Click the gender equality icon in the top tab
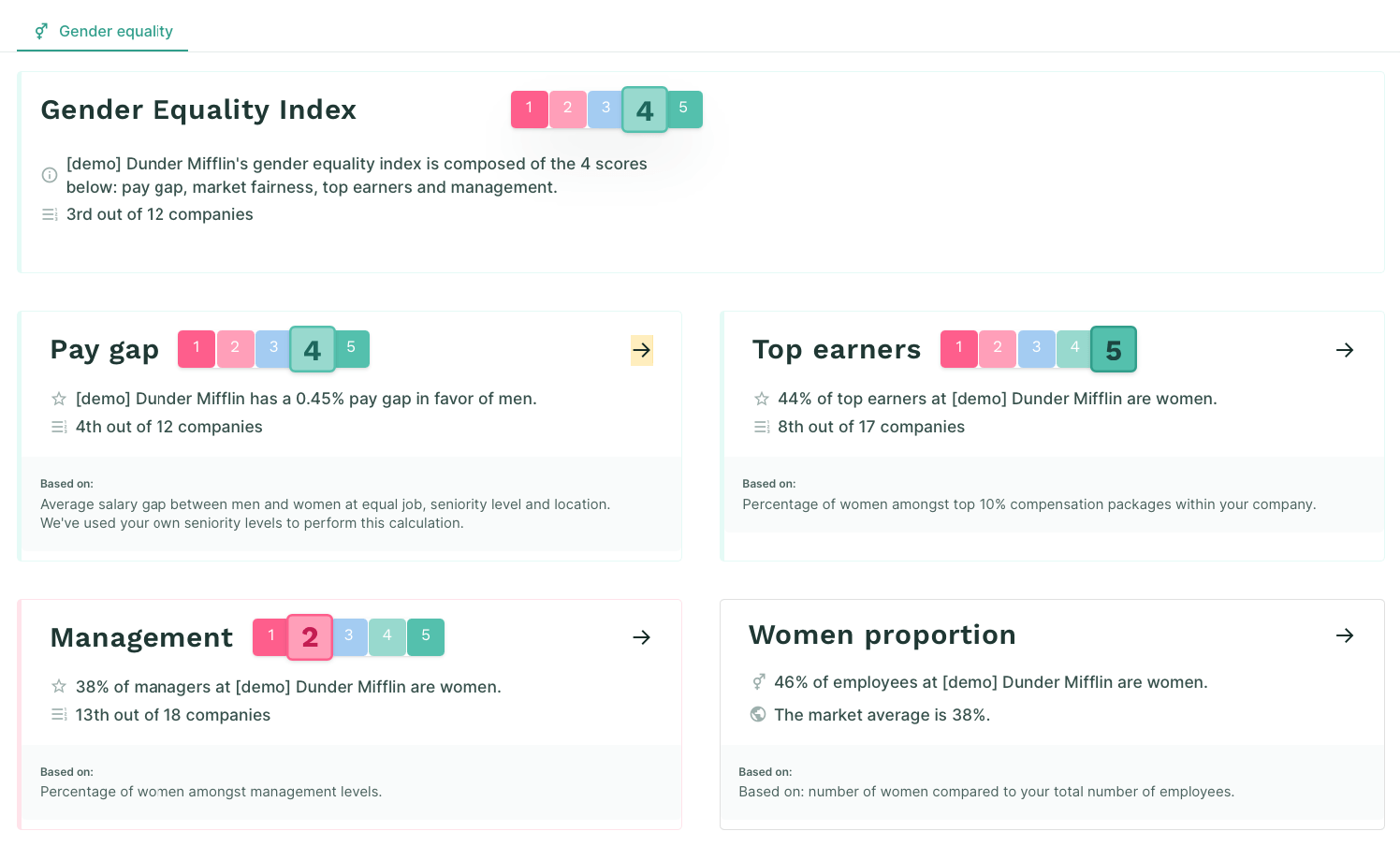This screenshot has width=1400, height=846. (40, 31)
